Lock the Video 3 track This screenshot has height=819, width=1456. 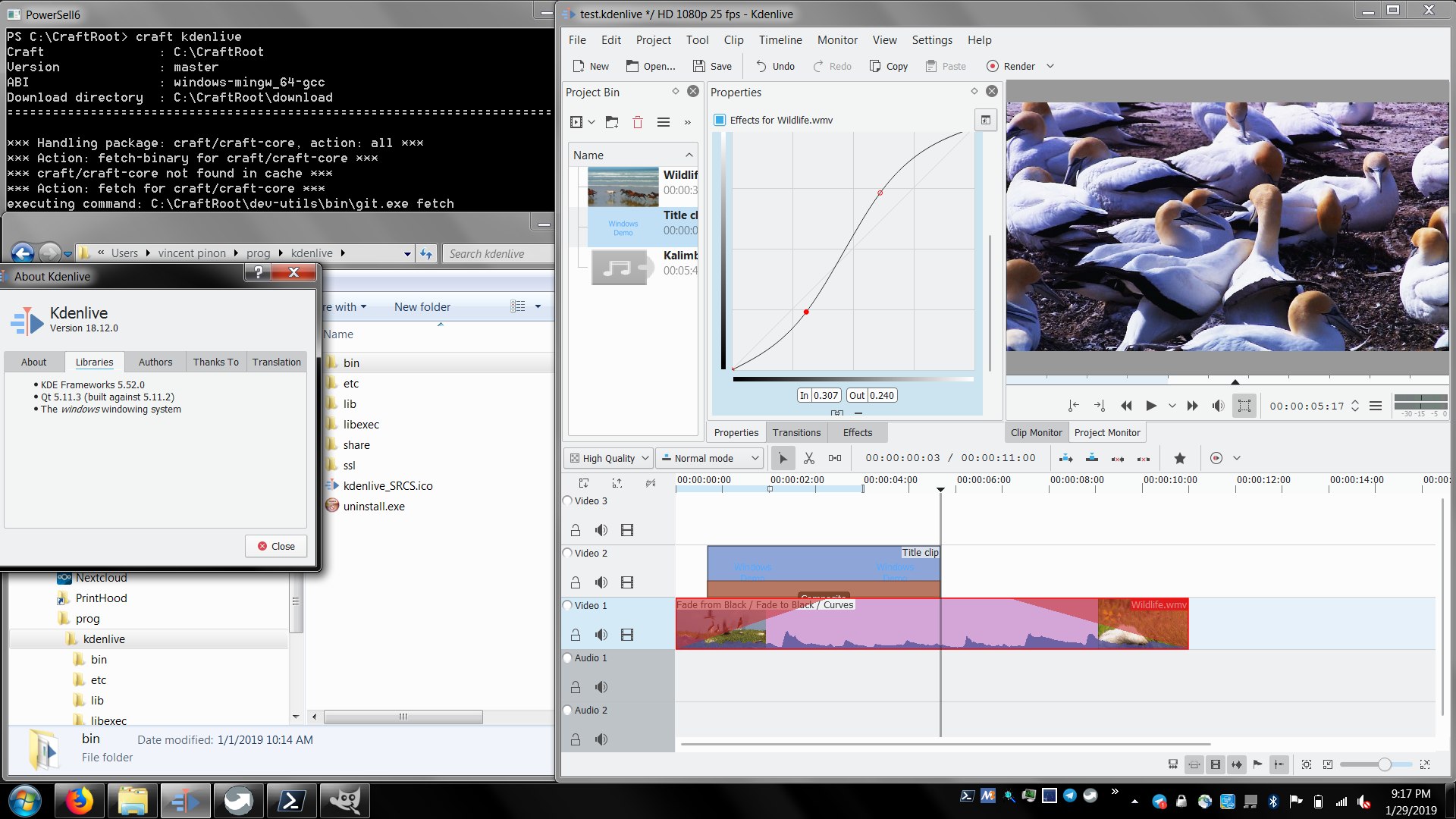point(576,530)
